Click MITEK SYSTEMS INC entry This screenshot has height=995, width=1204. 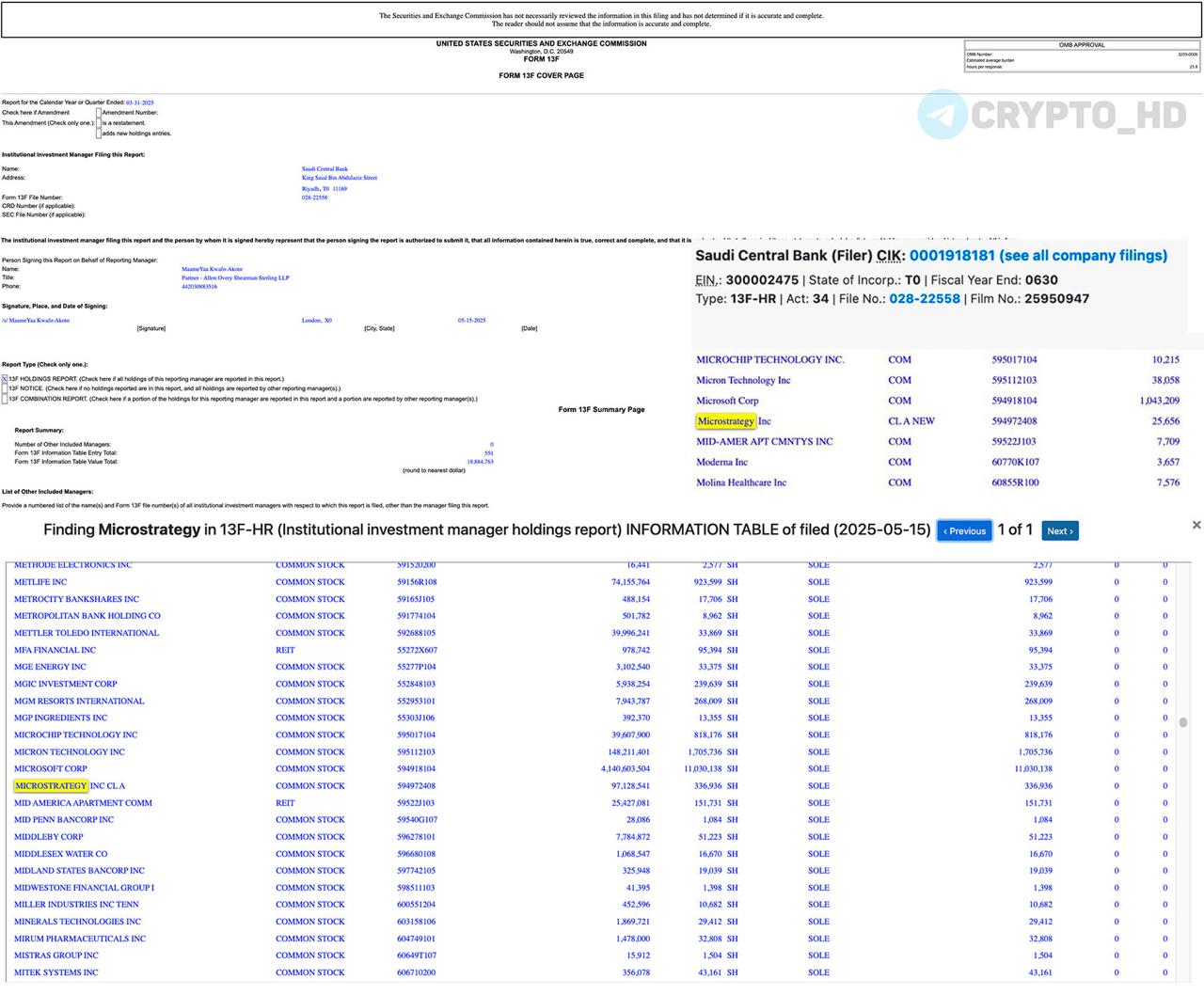tap(56, 972)
